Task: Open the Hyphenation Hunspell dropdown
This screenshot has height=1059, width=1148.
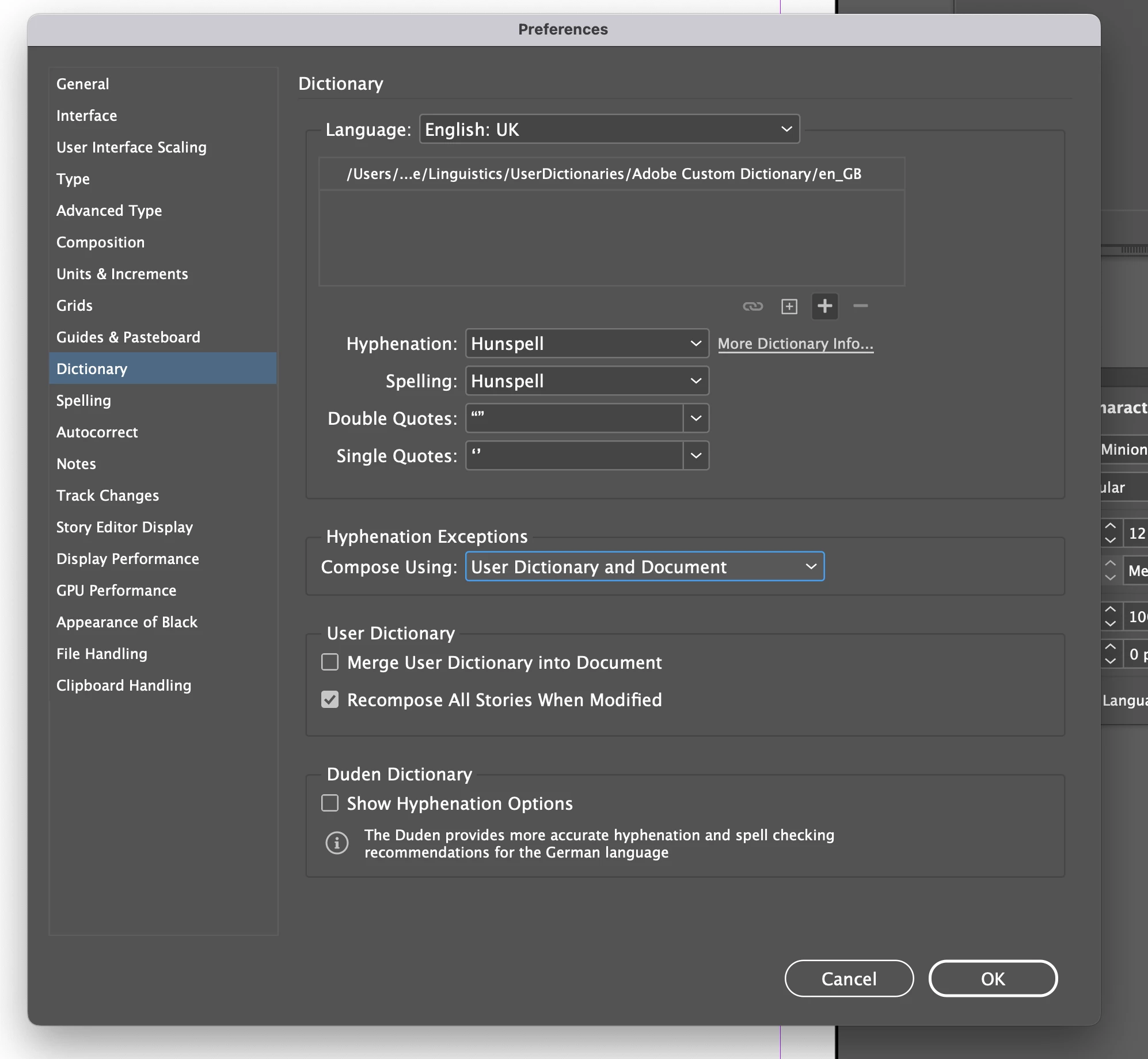Action: (x=587, y=344)
